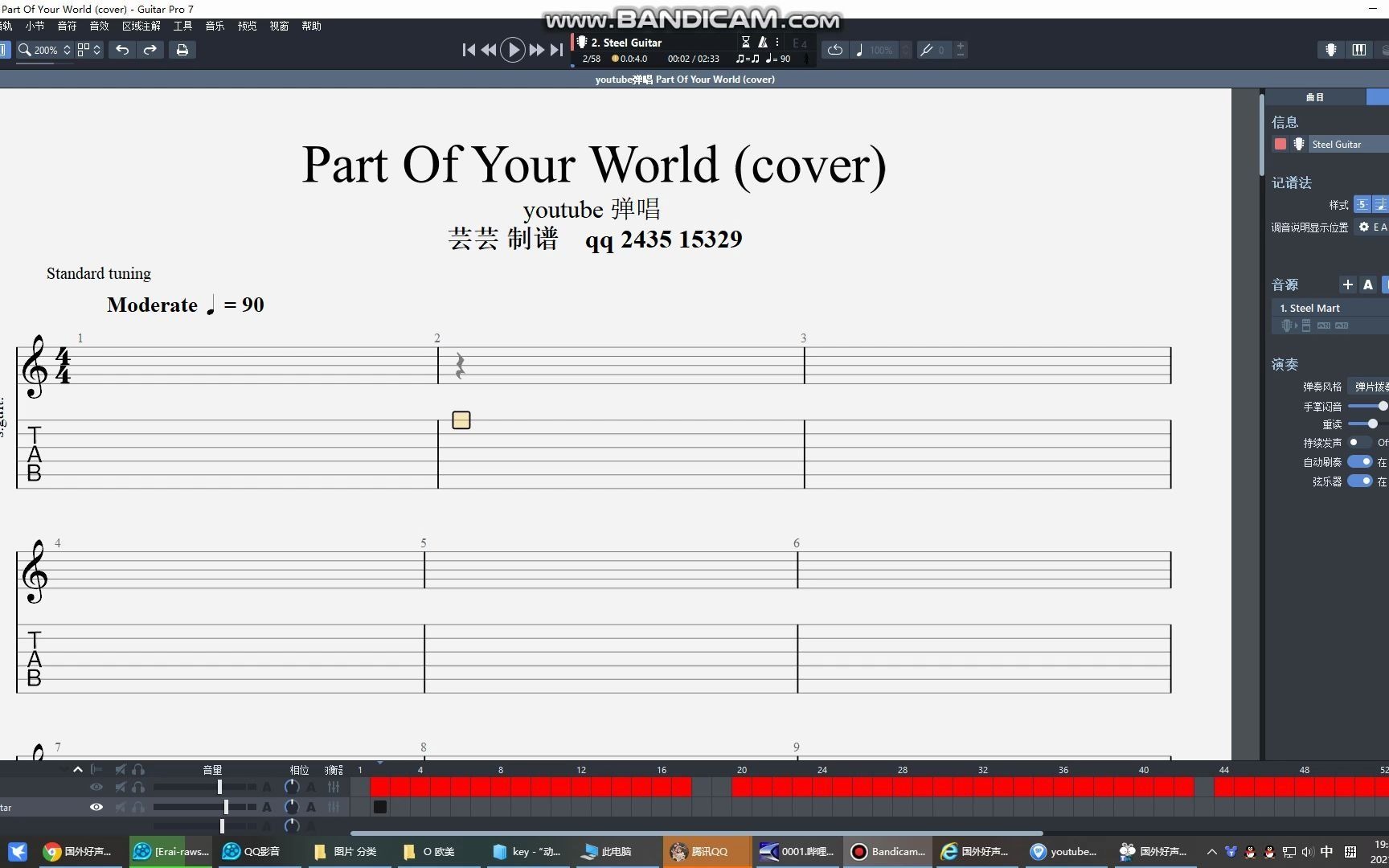Open the 音符 menu
The width and height of the screenshot is (1389, 868).
(67, 26)
